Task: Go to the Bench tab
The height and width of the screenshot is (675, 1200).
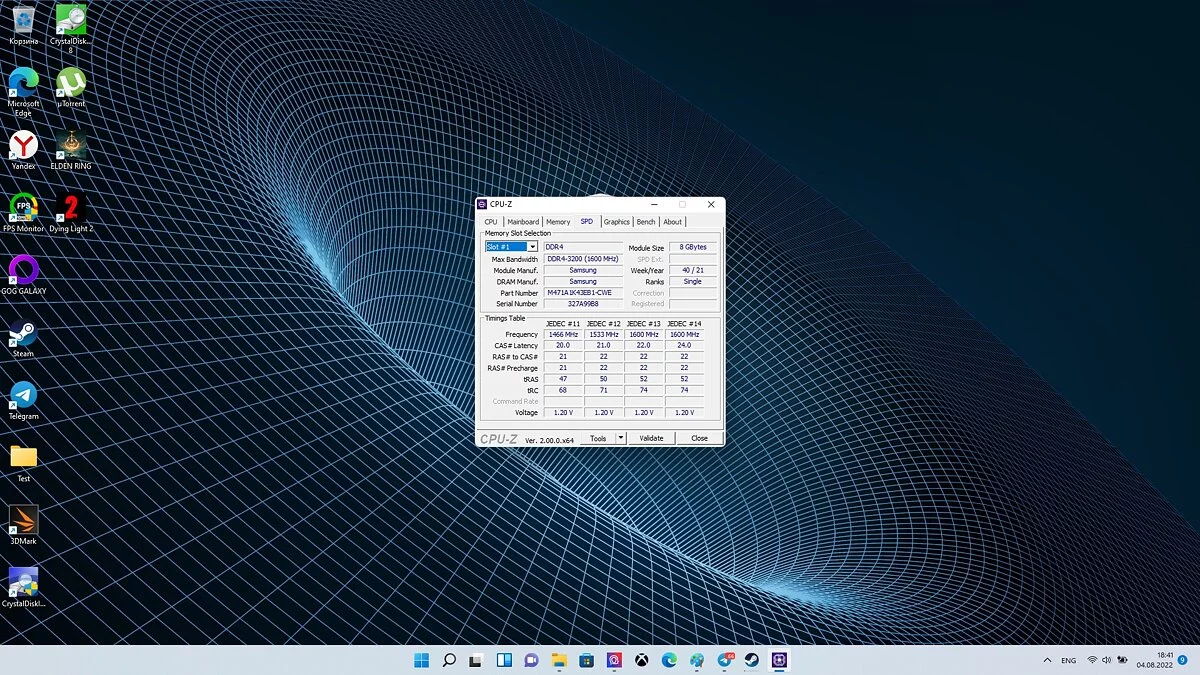Action: 646,222
